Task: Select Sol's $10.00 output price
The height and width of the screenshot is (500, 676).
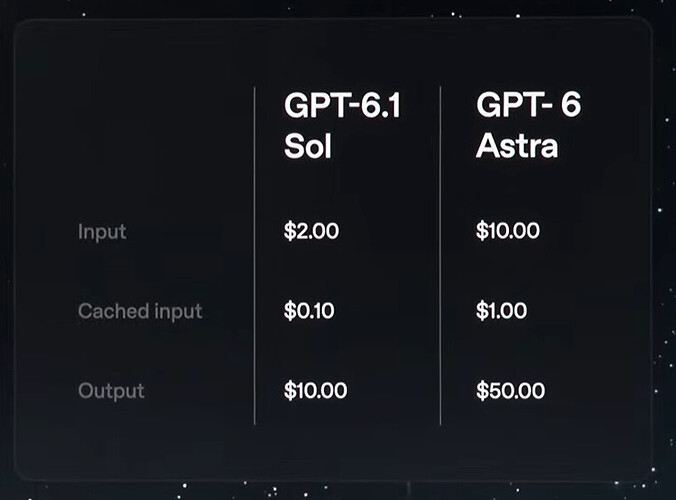Action: click(316, 391)
